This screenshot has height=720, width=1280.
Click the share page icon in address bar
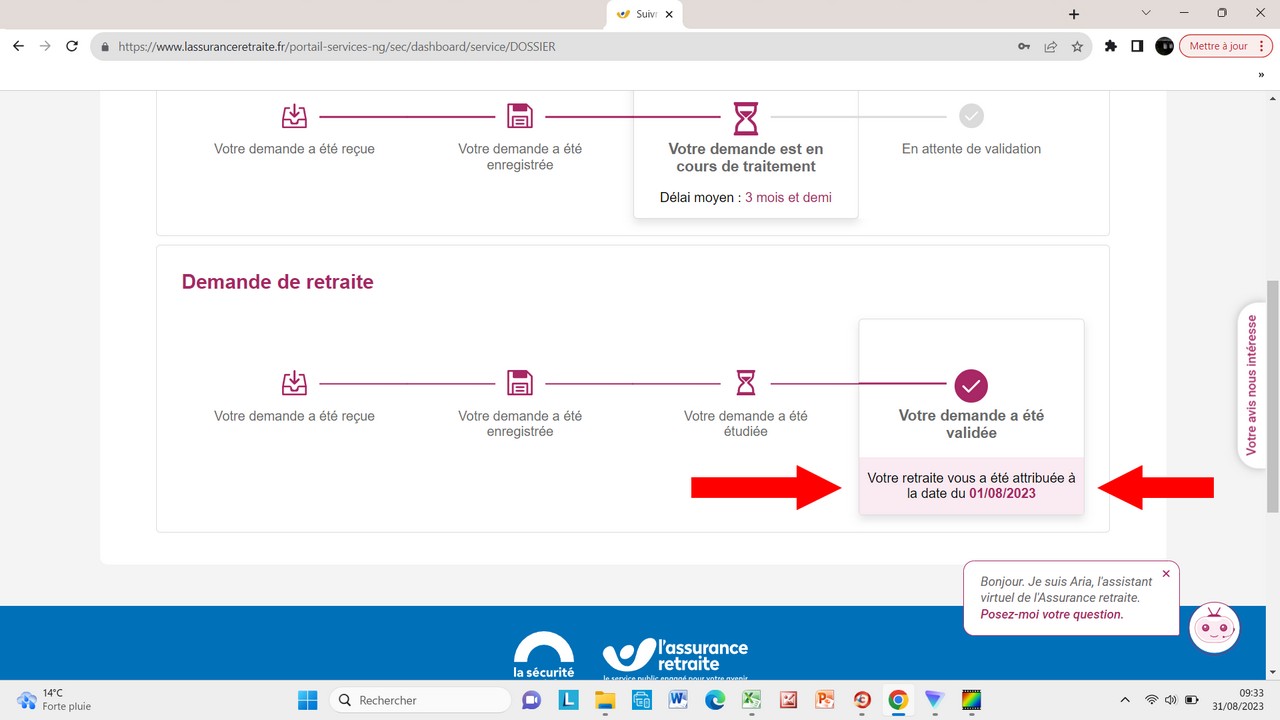click(x=1051, y=46)
